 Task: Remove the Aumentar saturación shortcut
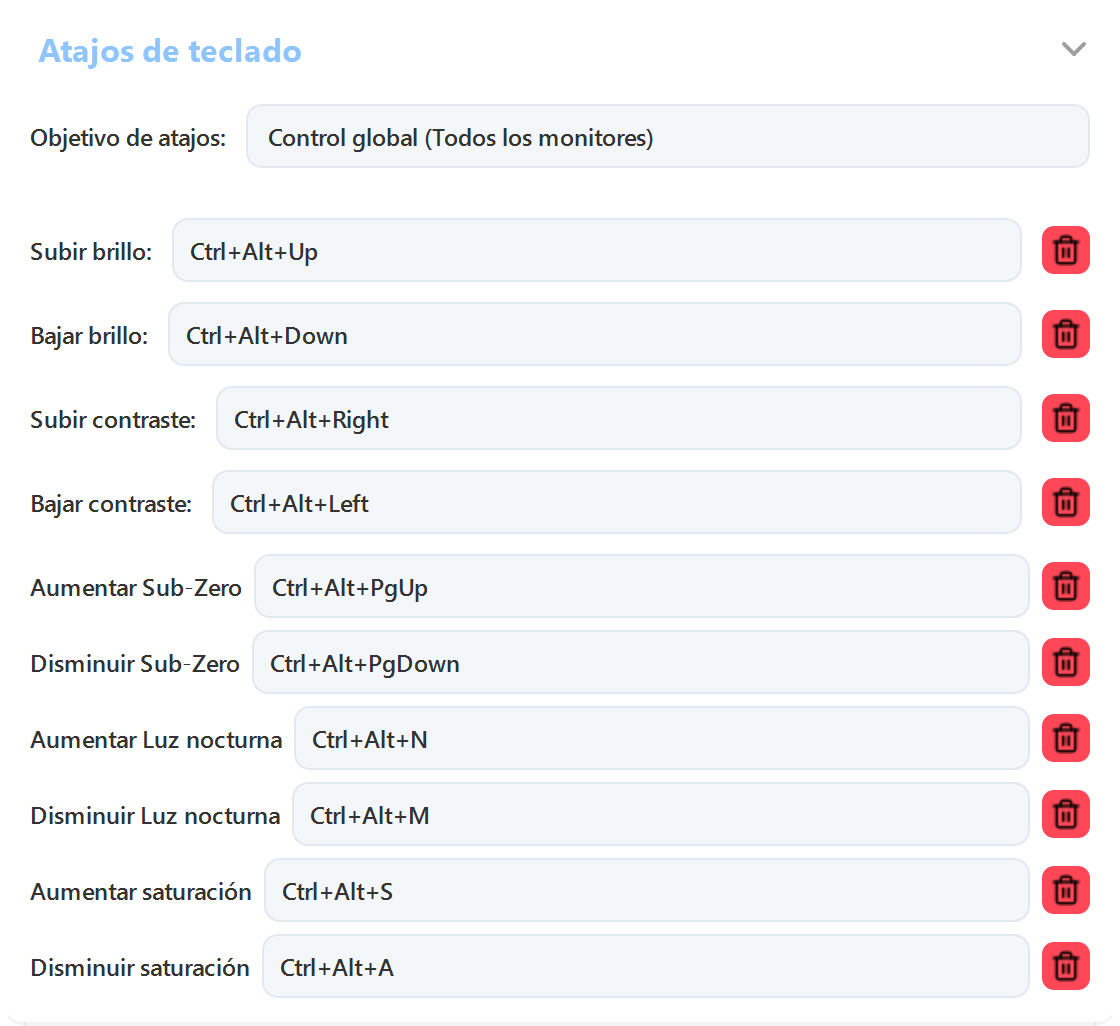pos(1065,890)
